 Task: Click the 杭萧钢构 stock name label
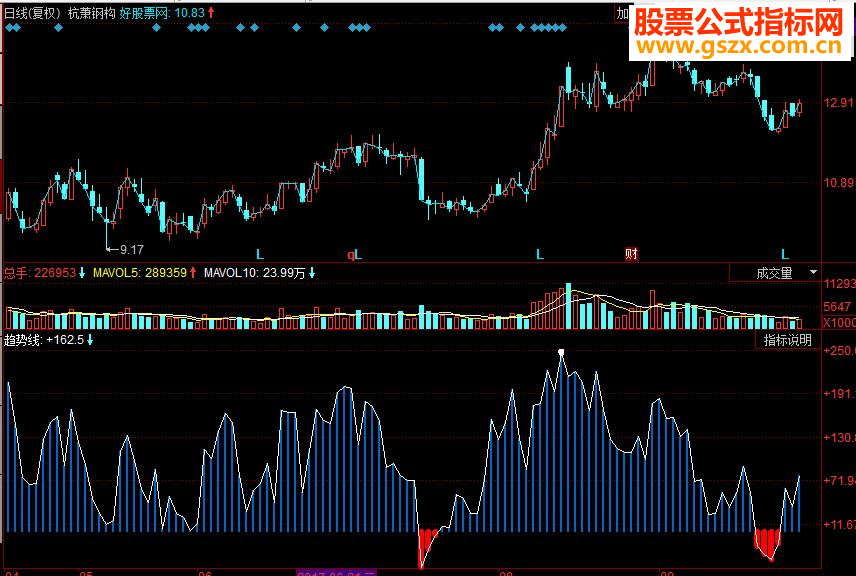pos(88,13)
